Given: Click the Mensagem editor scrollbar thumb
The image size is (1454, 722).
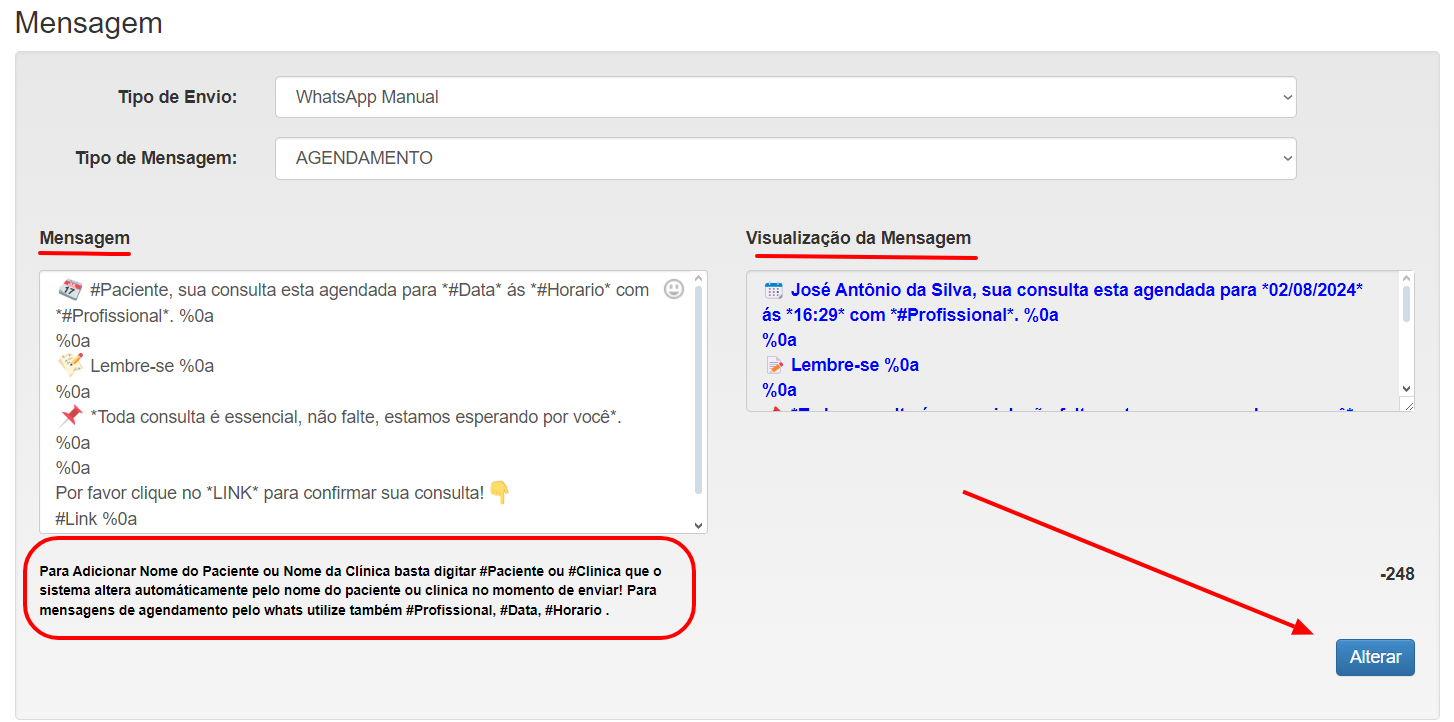Looking at the screenshot, I should (x=699, y=390).
